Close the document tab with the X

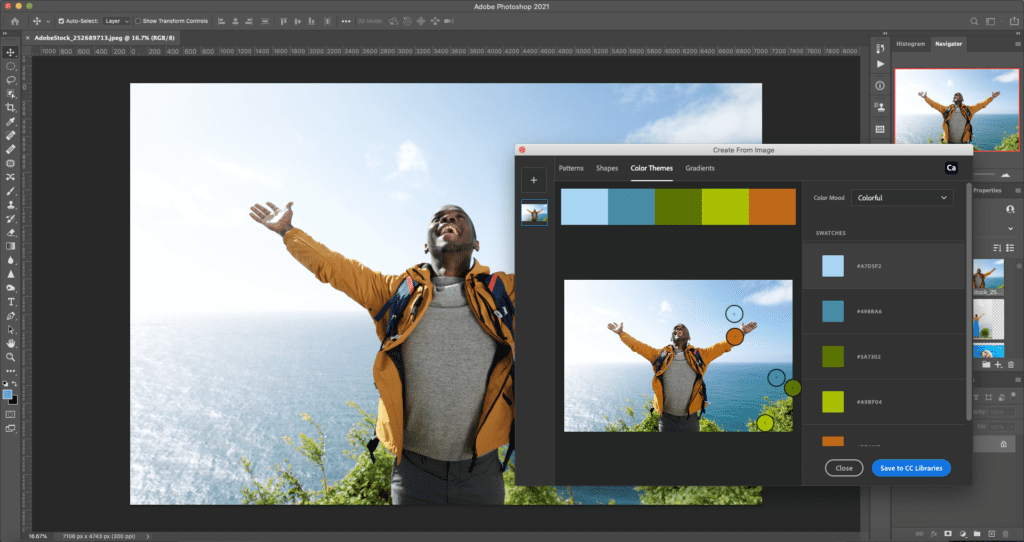[x=27, y=38]
